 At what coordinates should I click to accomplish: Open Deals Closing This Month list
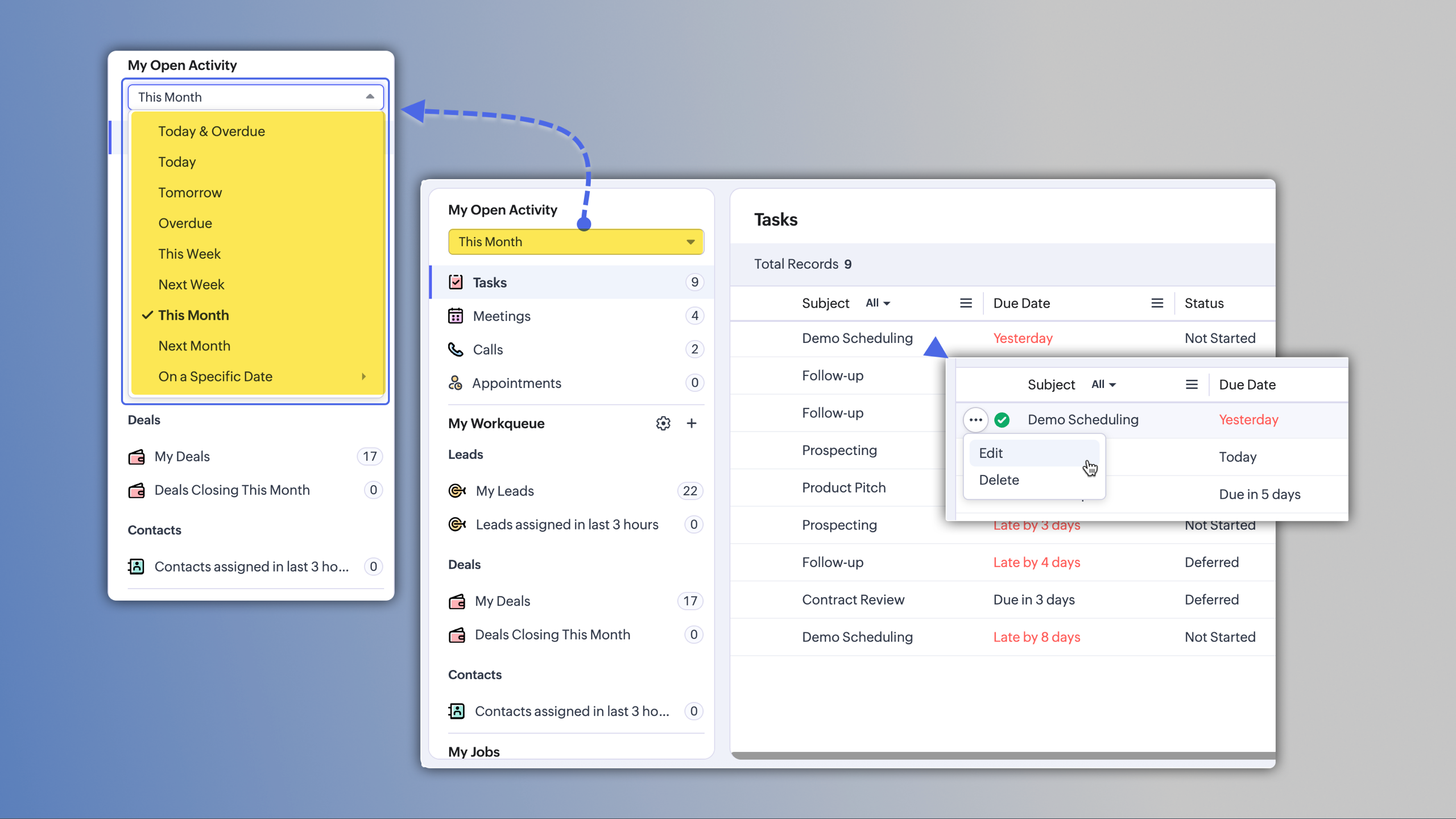(552, 635)
